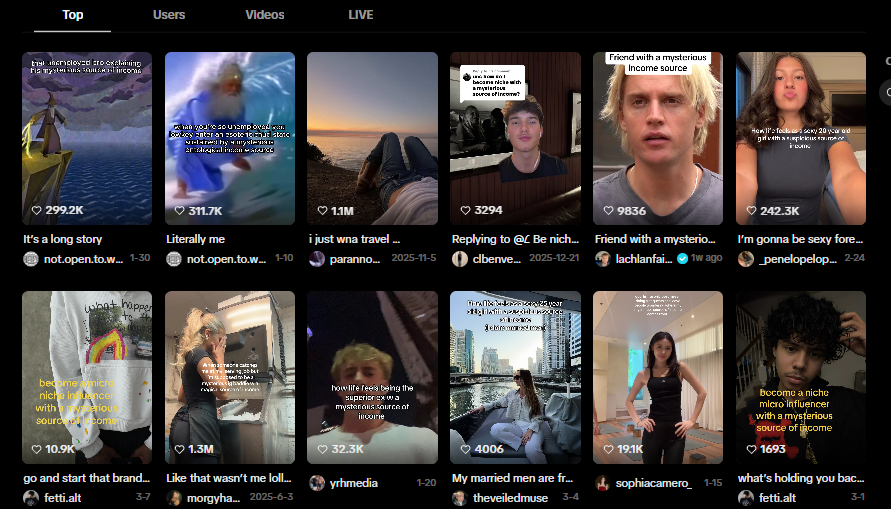Viewport: 891px width, 509px height.
Task: Open the city canal video with 4006 likes
Action: [515, 377]
